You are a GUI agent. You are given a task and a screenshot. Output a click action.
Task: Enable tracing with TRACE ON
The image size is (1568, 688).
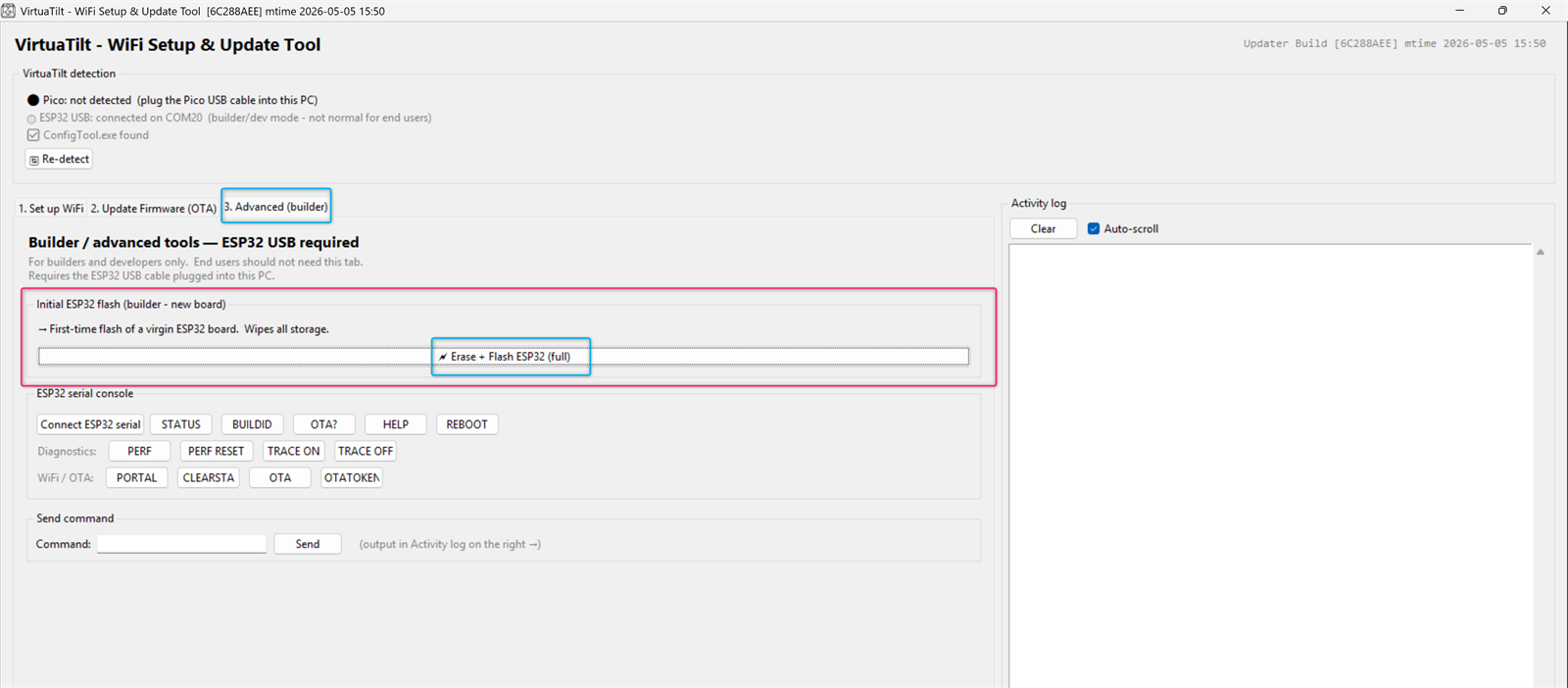tap(293, 451)
